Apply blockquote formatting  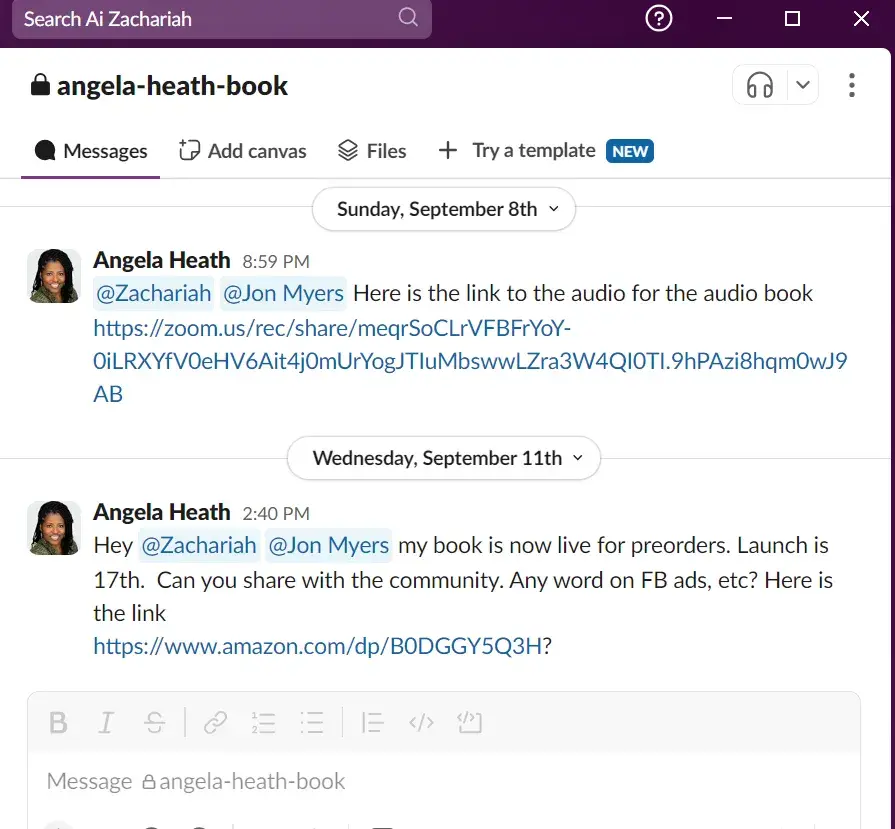point(372,722)
